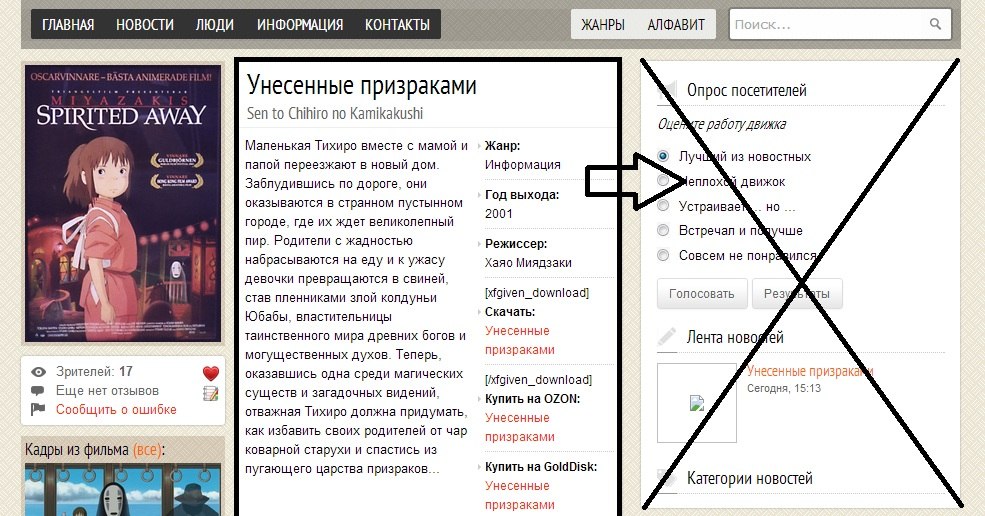The height and width of the screenshot is (516, 985).
Task: Open the ИНФОРМАЦИЯ menu item
Action: point(300,25)
